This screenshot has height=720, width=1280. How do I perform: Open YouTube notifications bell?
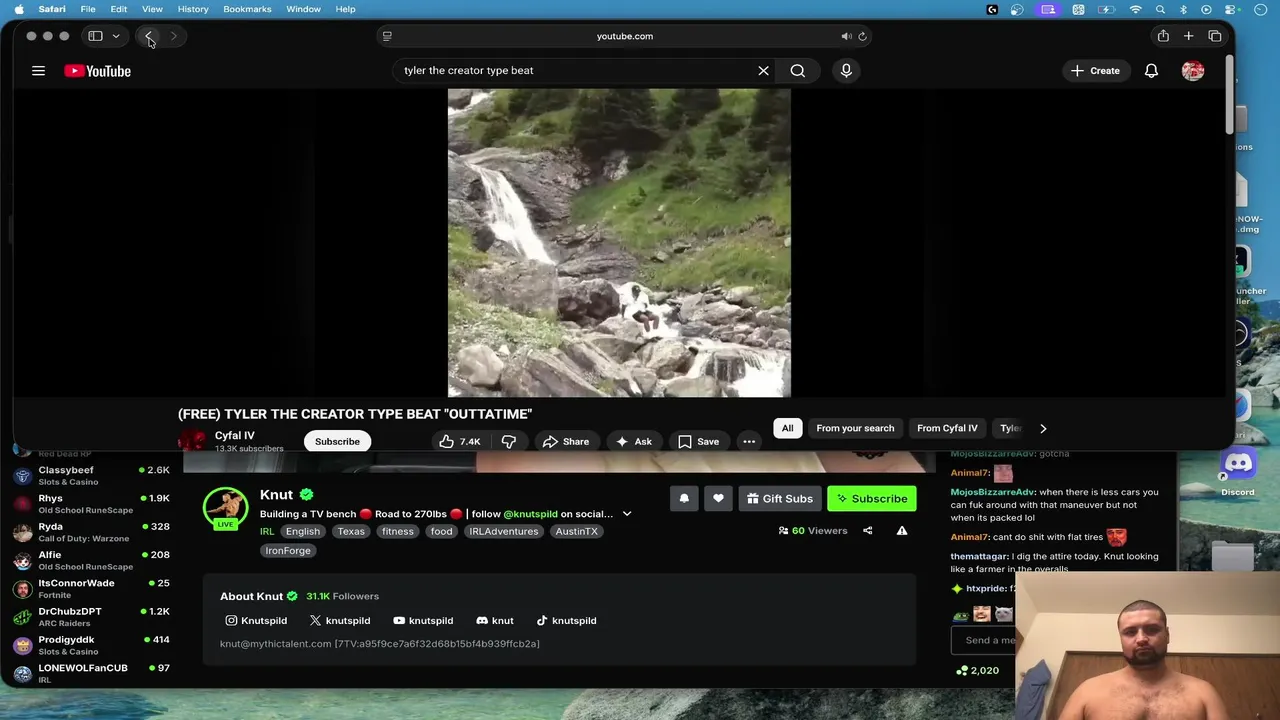[x=1151, y=71]
